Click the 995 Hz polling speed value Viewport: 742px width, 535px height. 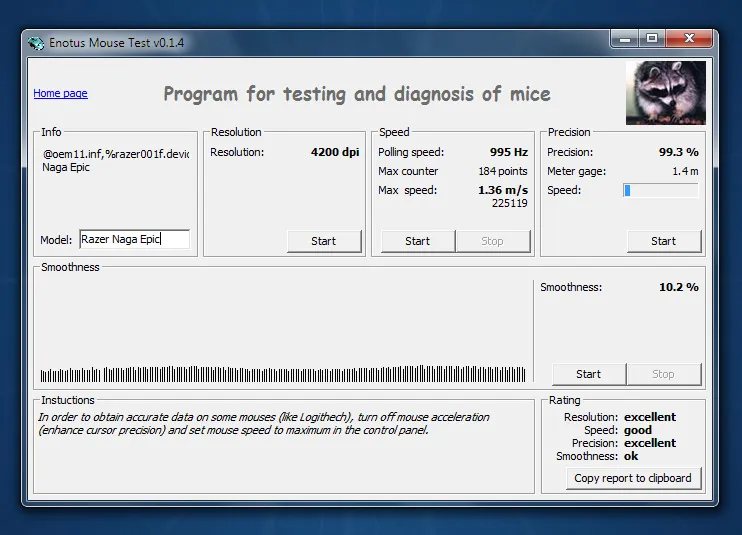pyautogui.click(x=508, y=153)
